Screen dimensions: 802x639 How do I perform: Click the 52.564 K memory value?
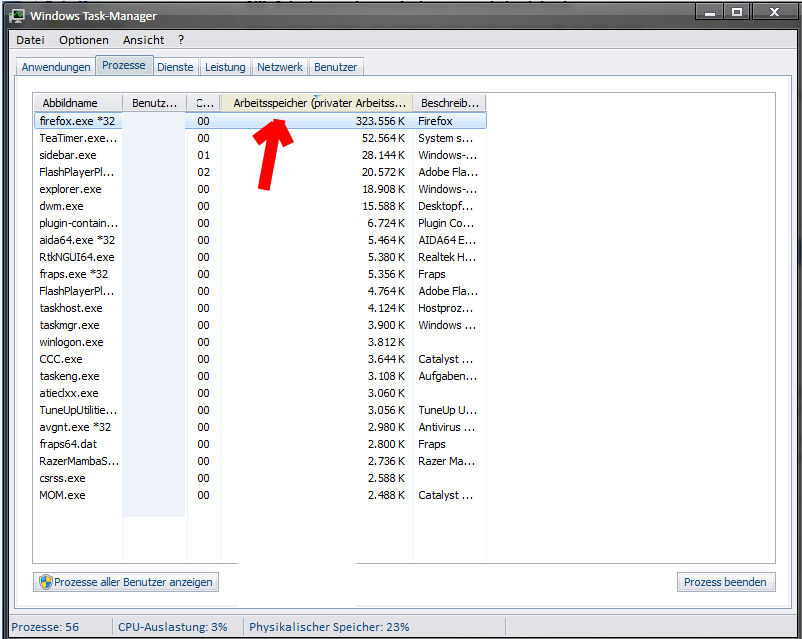383,138
